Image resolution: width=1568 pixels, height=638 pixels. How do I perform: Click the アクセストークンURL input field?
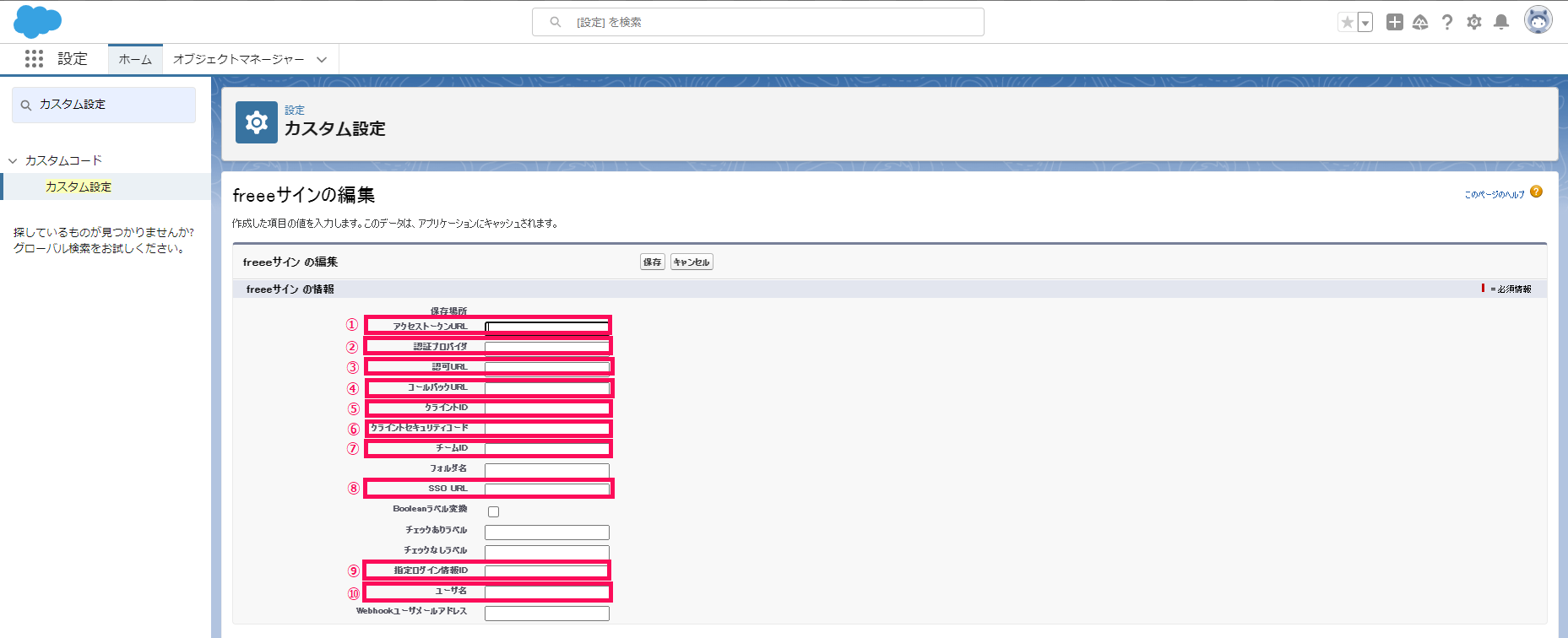pos(547,327)
